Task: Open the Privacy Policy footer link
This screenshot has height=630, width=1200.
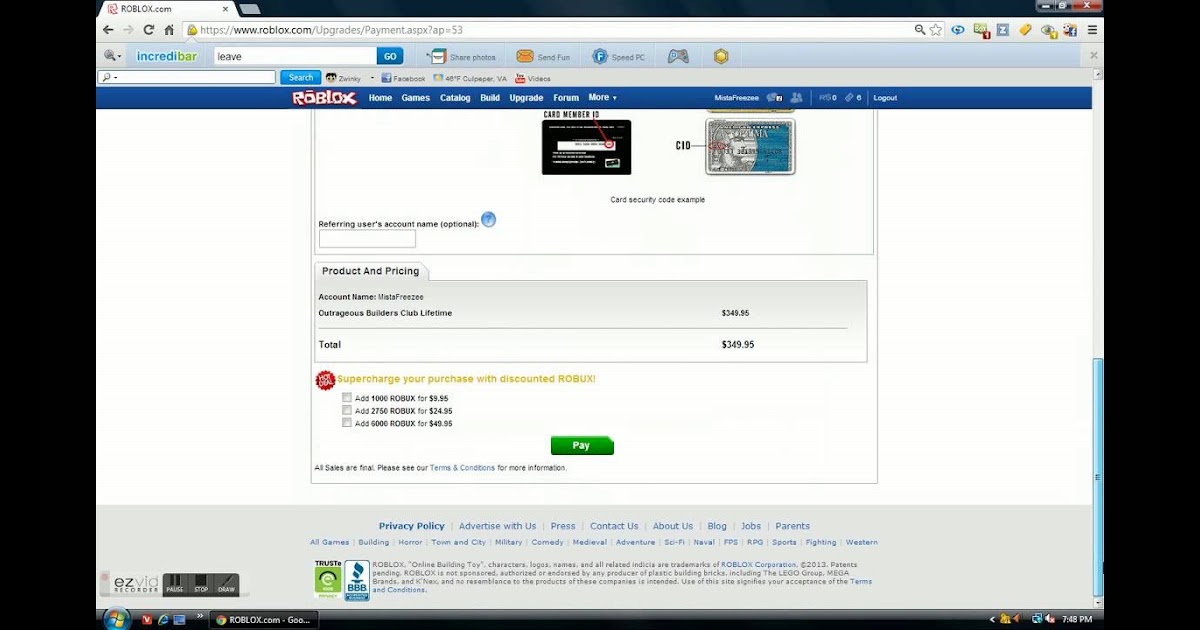Action: pos(411,526)
